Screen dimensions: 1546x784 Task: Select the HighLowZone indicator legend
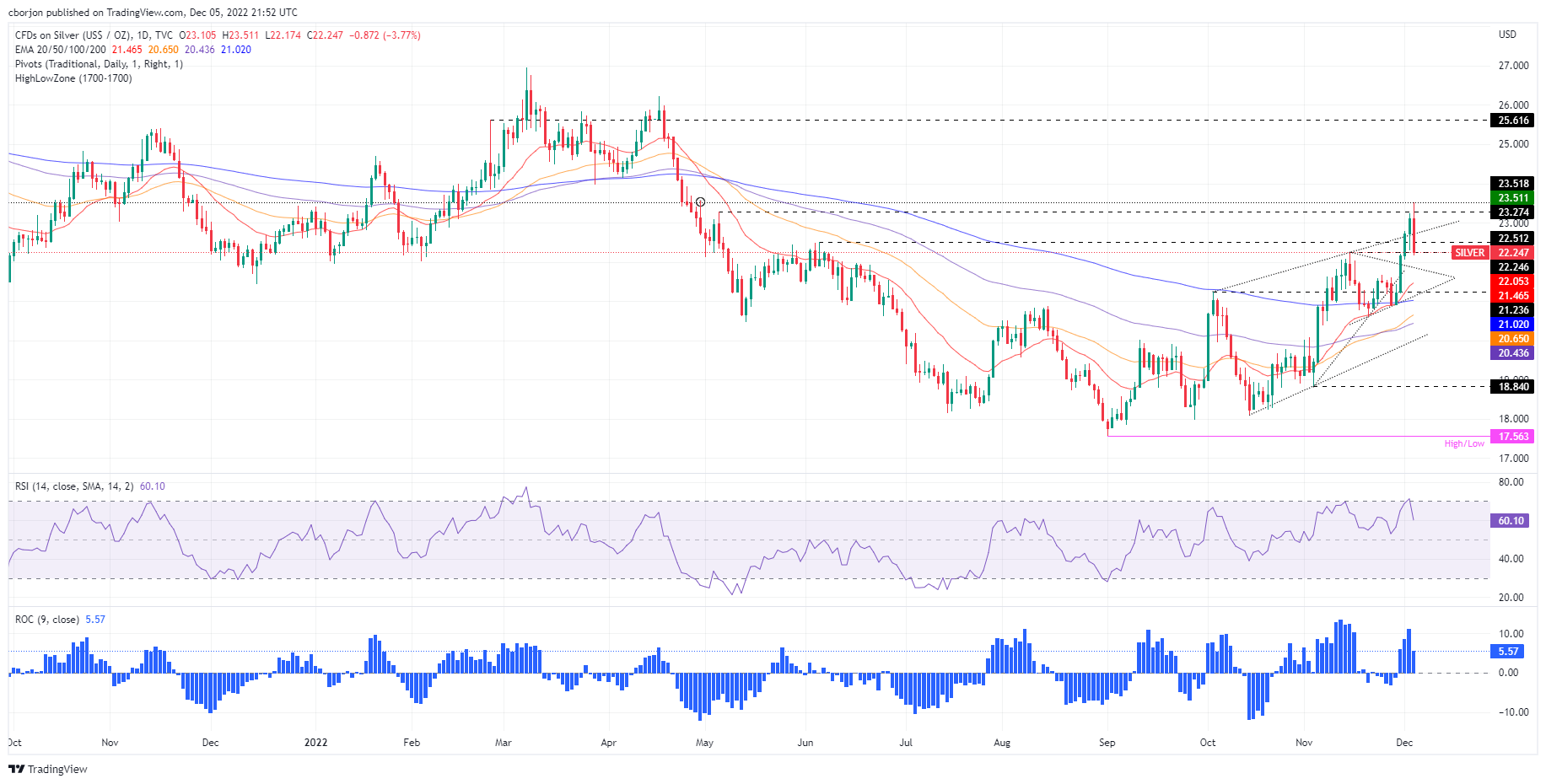73,78
